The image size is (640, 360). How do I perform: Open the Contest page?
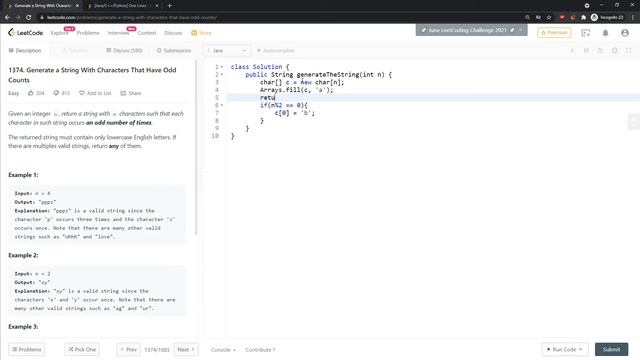[147, 33]
